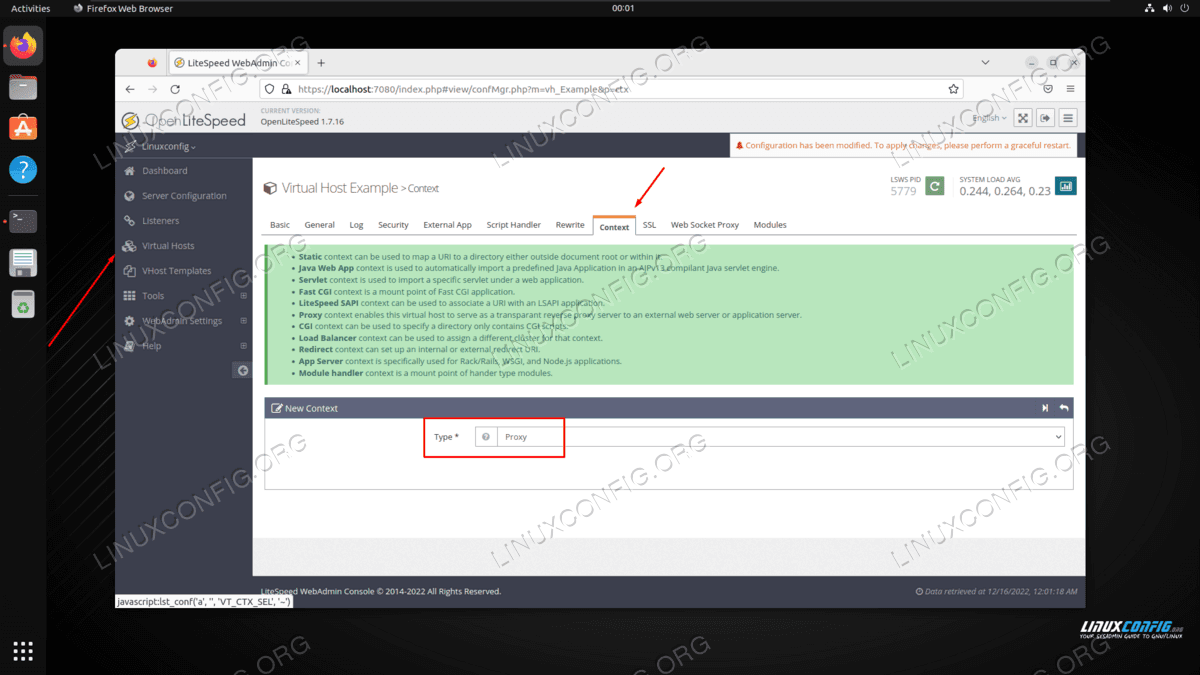Toggle full screen in WebAdmin header
This screenshot has width=1200, height=675.
1023,118
